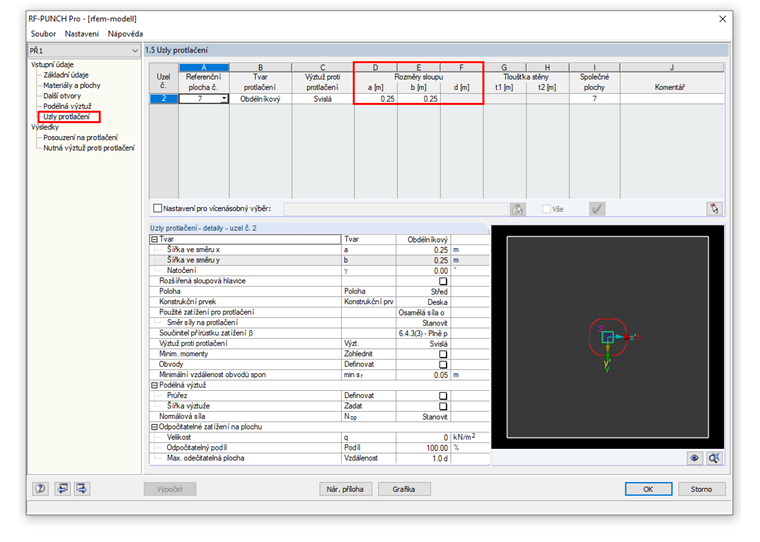
Task: Click the Velikost q value 0
Action: [x=423, y=437]
